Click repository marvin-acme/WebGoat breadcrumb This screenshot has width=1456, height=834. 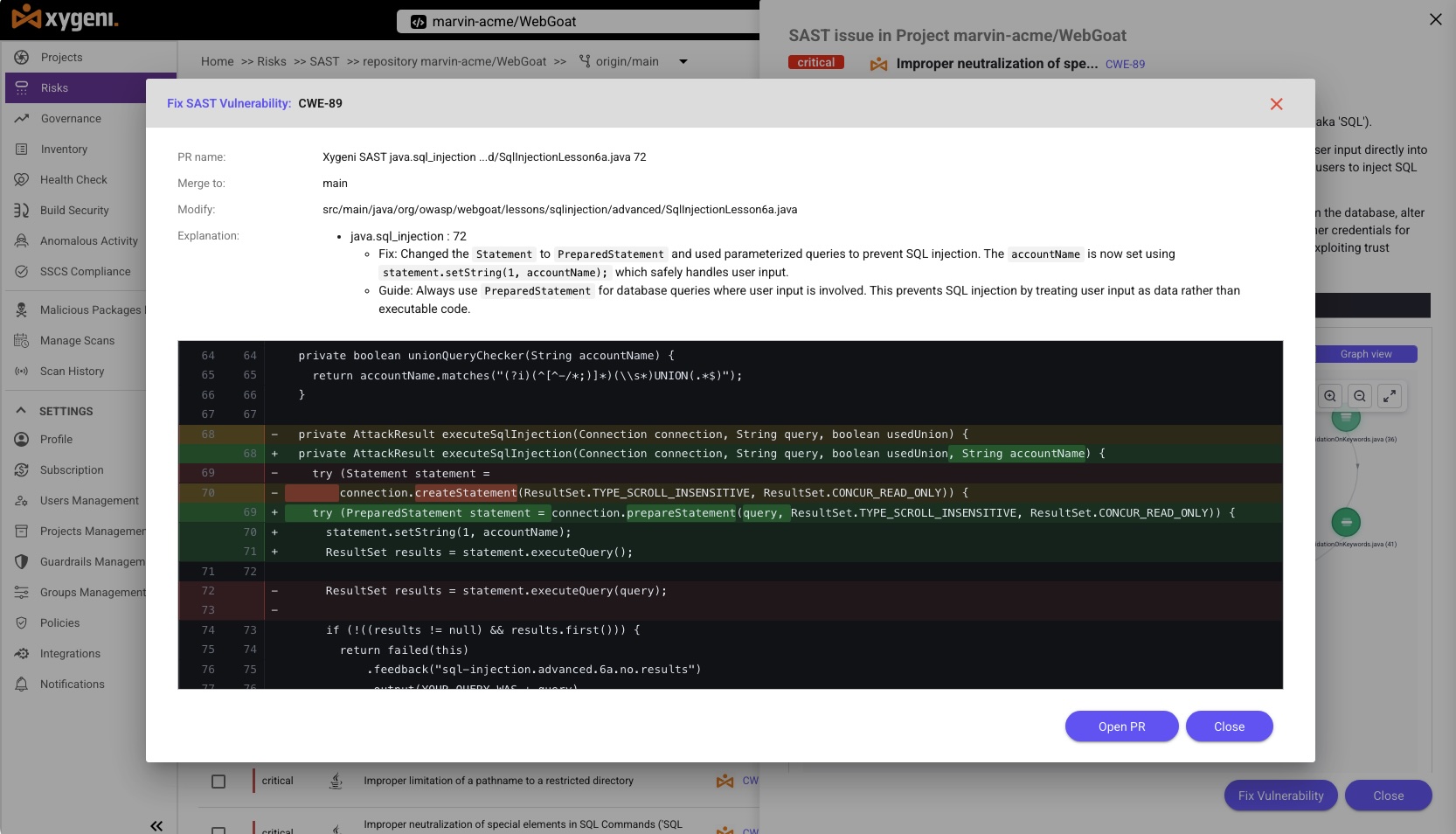click(454, 62)
